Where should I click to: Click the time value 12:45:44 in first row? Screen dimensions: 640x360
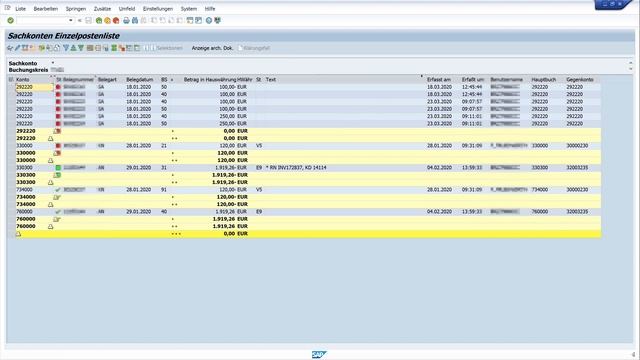click(472, 87)
